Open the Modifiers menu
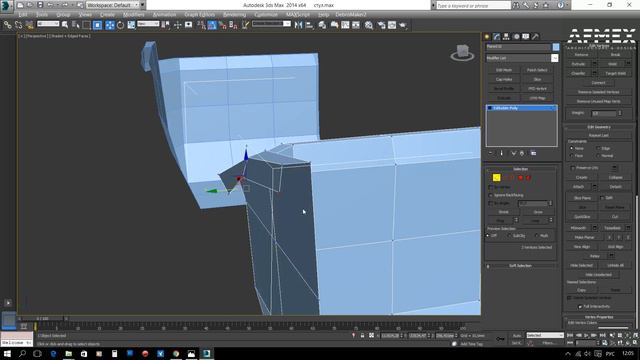The image size is (640, 360). (133, 15)
